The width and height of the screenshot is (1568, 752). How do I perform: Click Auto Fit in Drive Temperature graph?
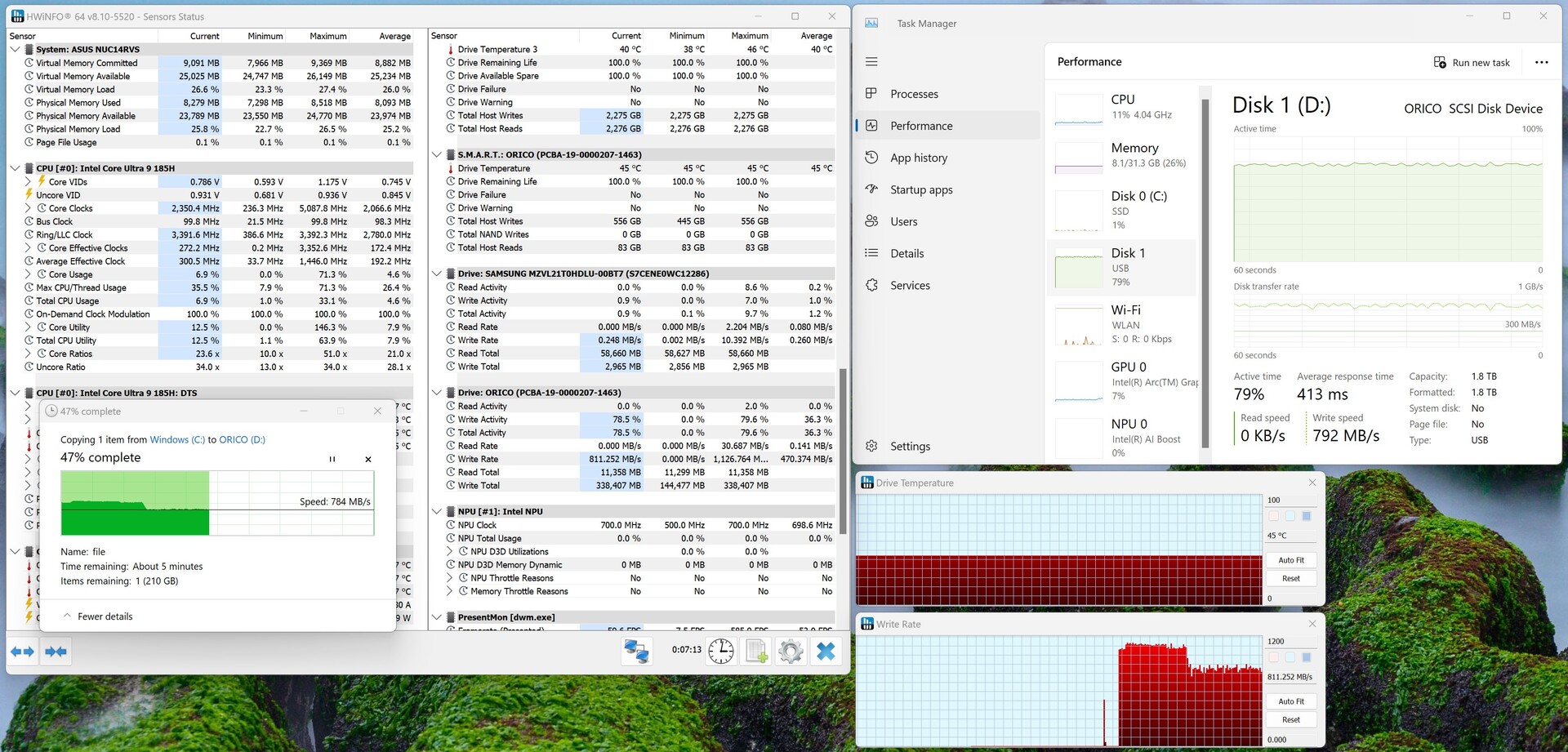[x=1290, y=560]
